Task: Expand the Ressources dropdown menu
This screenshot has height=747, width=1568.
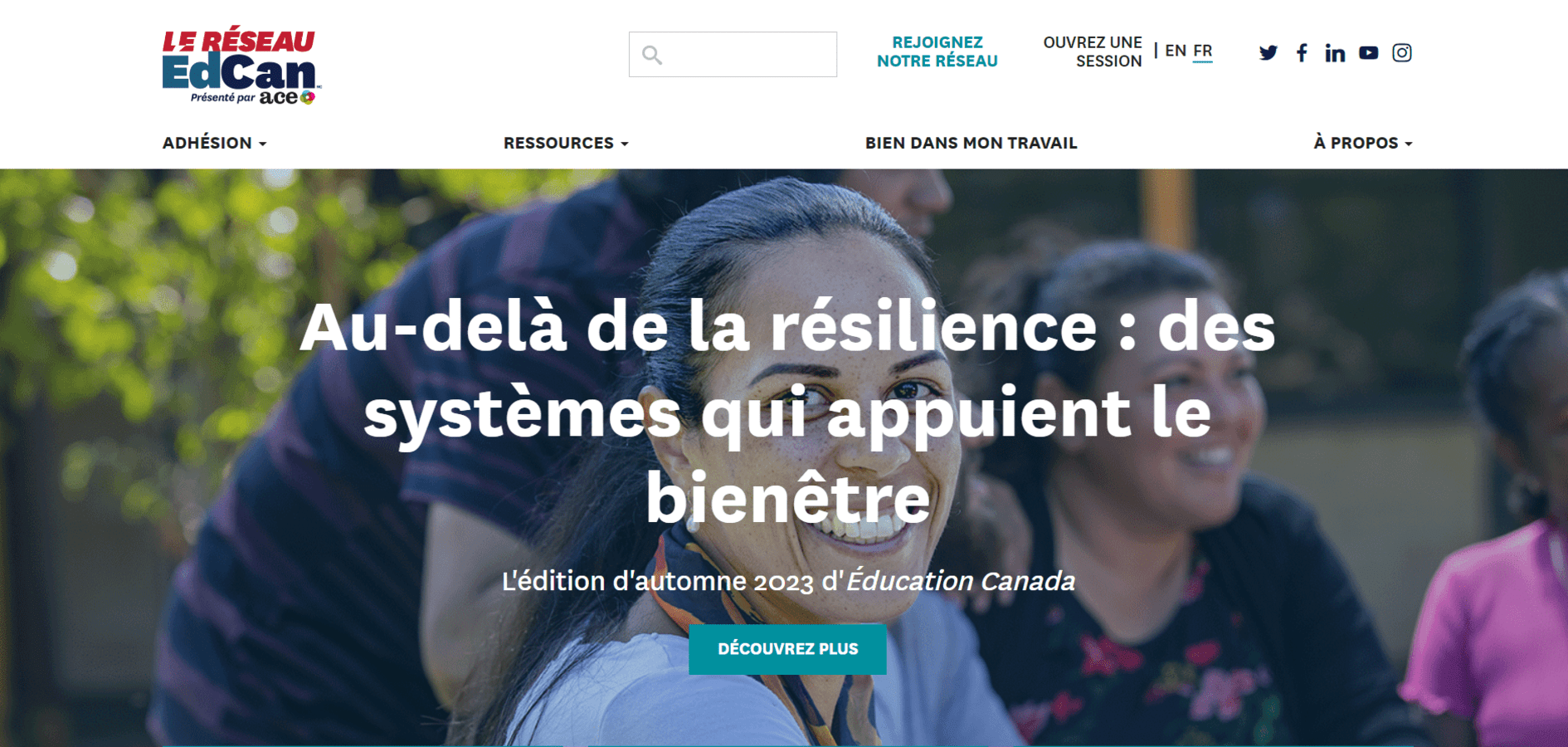Action: pos(566,143)
